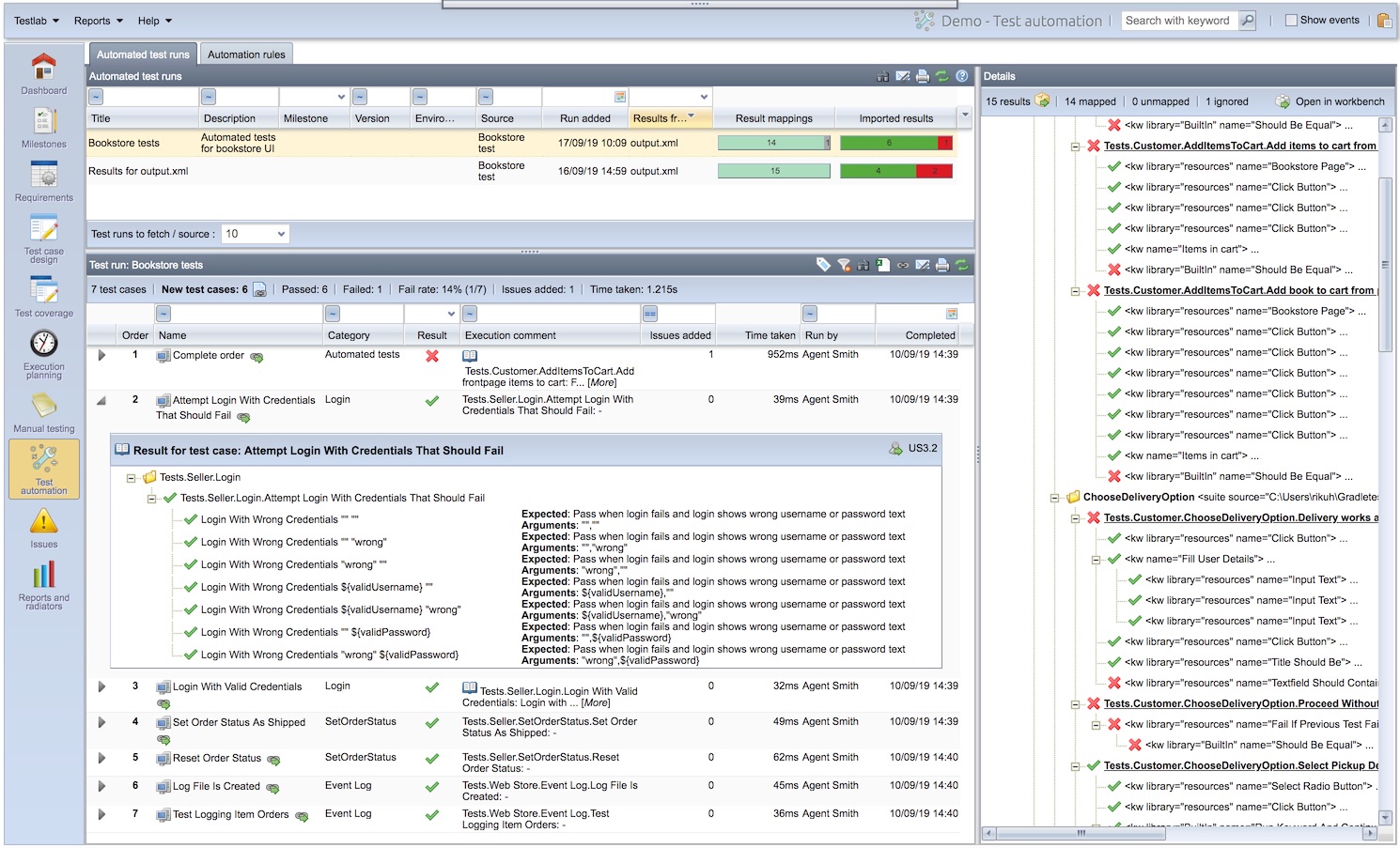Collapse the Tests.Seller.Login tree node
The height and width of the screenshot is (848, 1400).
132,477
